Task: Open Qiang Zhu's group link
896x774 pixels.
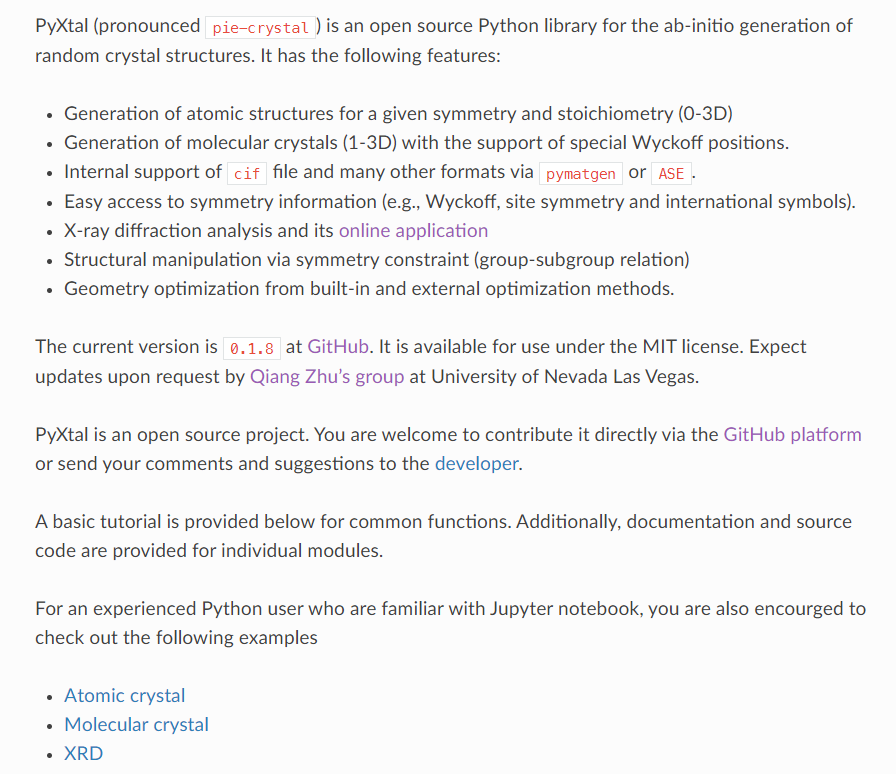Action: tap(327, 377)
